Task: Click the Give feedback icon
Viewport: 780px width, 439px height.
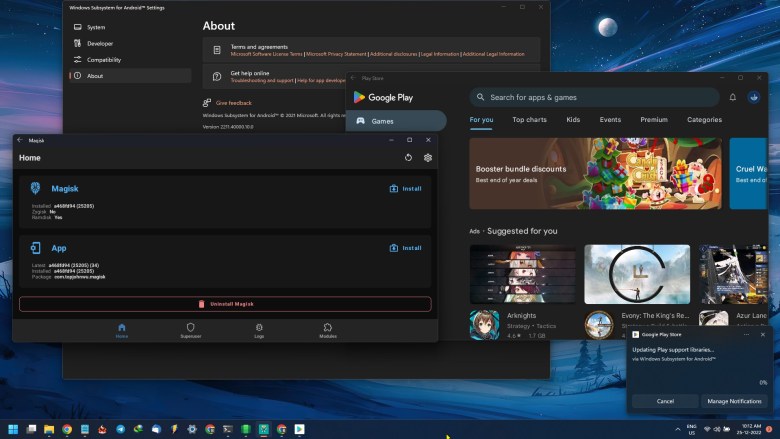Action: (207, 103)
